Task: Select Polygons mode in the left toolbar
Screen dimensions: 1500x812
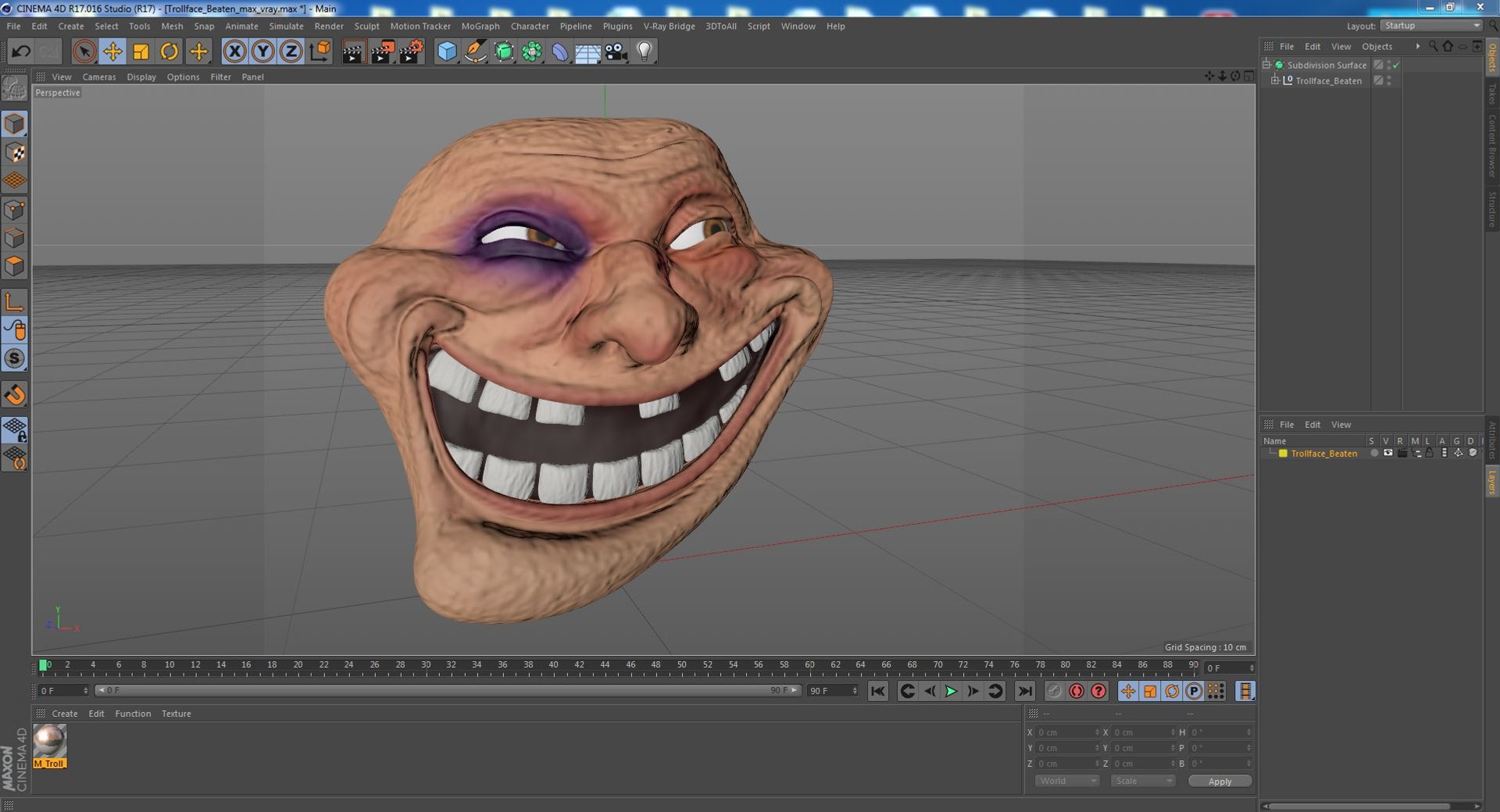Action: [x=15, y=266]
